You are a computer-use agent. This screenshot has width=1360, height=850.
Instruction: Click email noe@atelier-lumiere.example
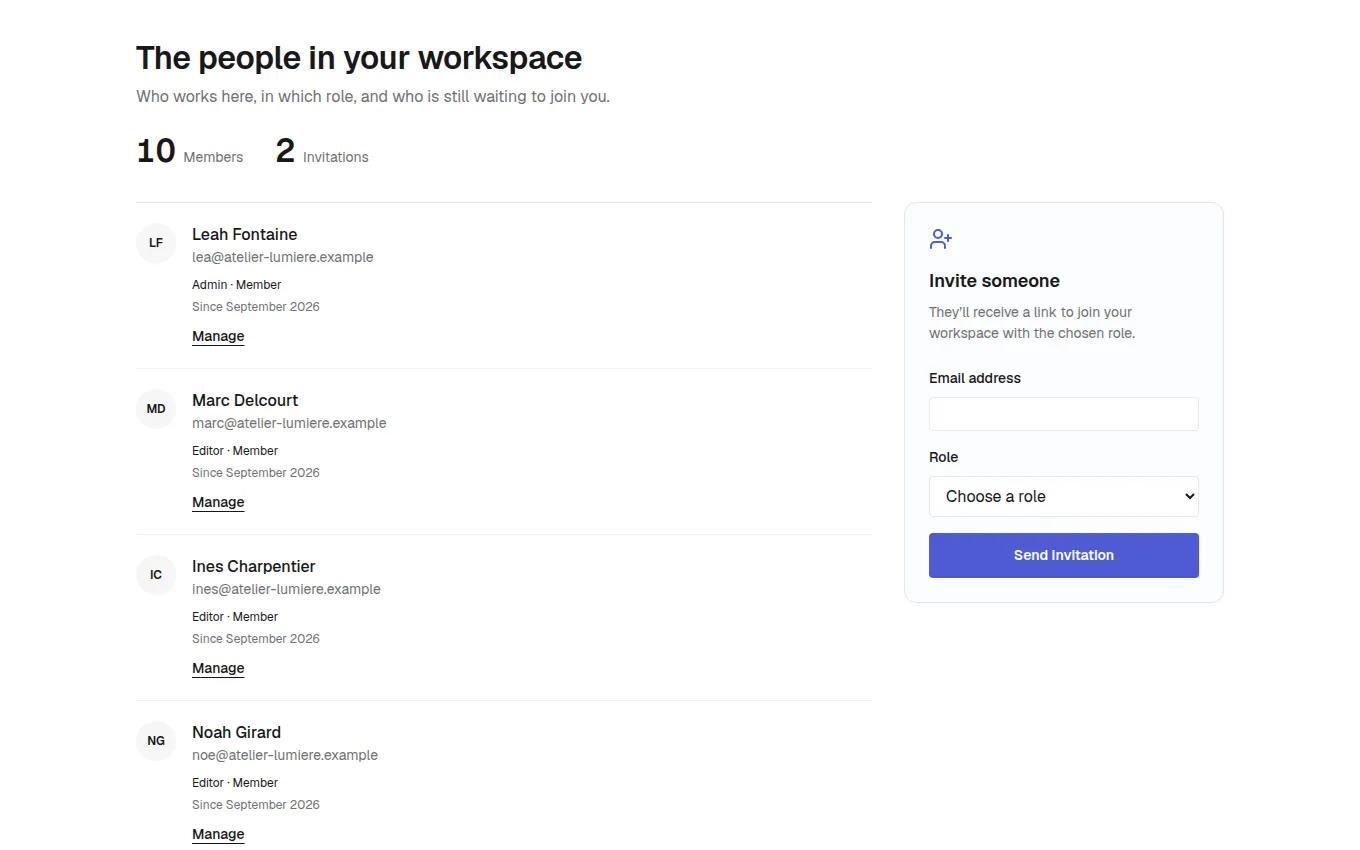[285, 755]
